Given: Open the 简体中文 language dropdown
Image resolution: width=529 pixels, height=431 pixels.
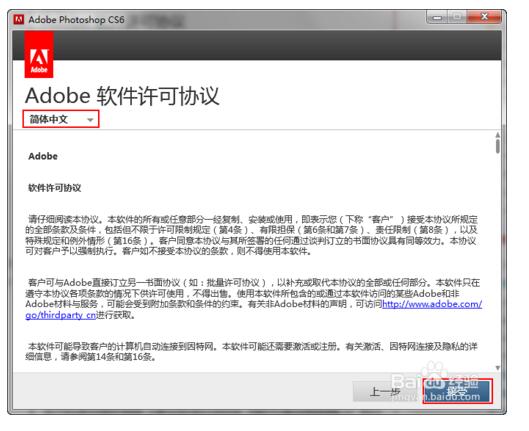Looking at the screenshot, I should click(x=61, y=119).
